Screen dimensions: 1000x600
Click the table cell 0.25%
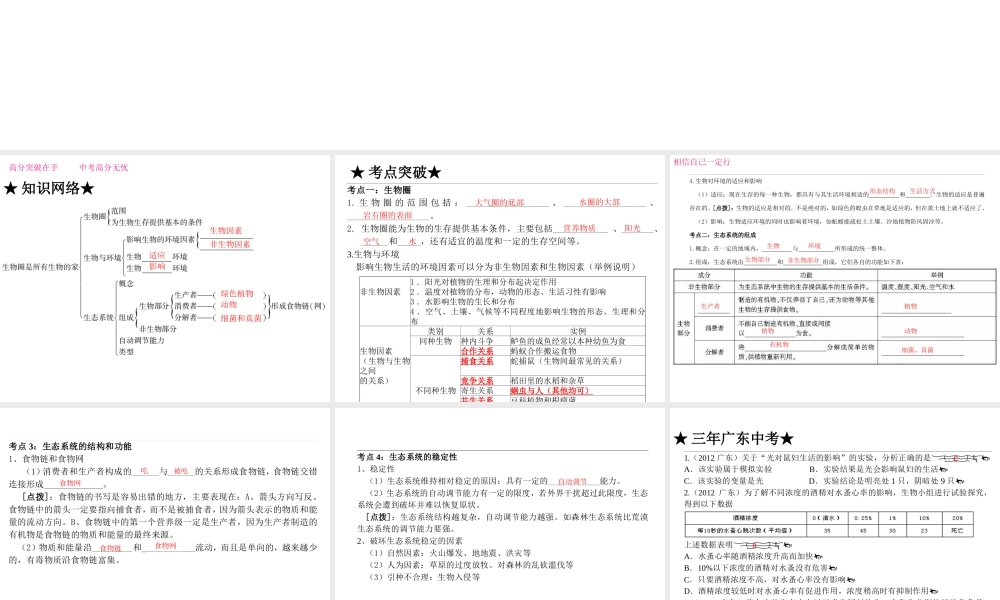[x=864, y=518]
